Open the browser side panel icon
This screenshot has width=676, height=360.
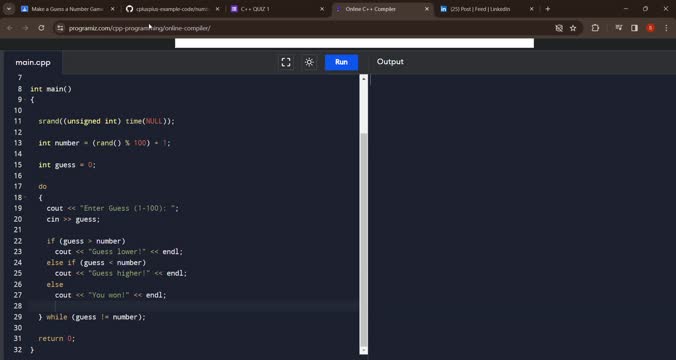[634, 28]
